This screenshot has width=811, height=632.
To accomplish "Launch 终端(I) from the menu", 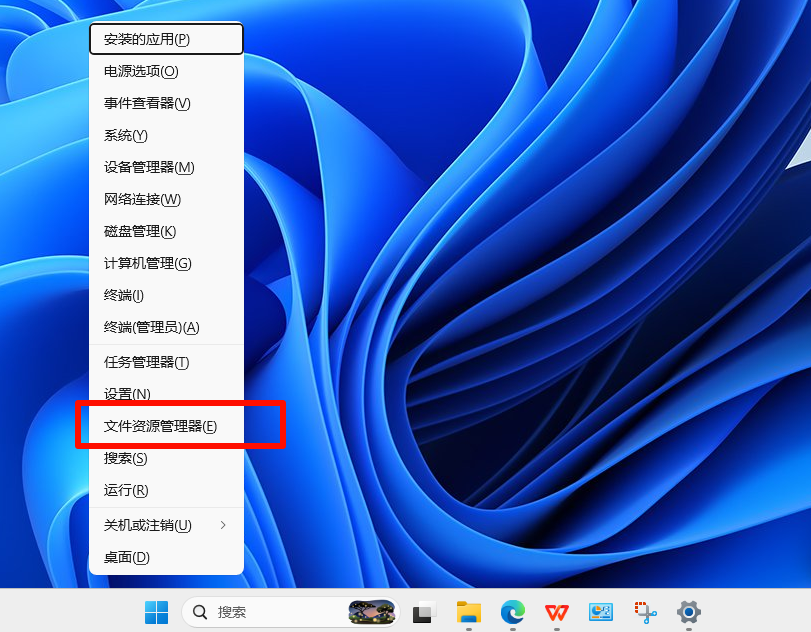I will pos(167,296).
